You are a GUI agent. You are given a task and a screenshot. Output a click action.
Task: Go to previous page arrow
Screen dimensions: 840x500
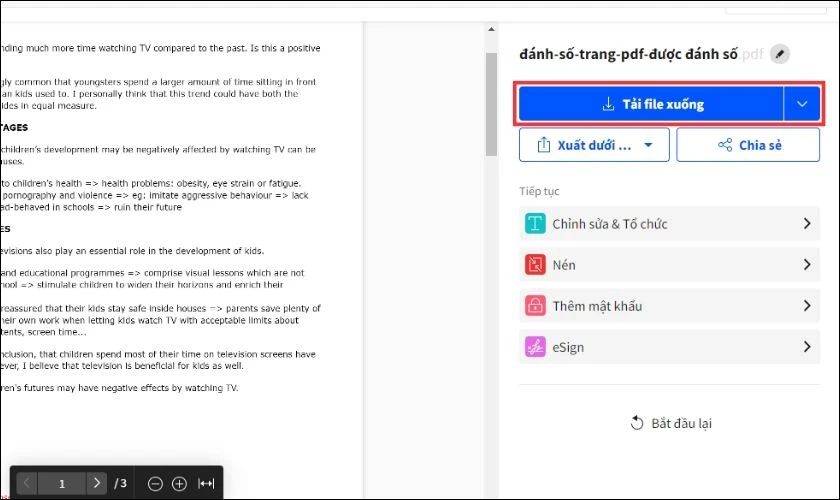point(27,483)
